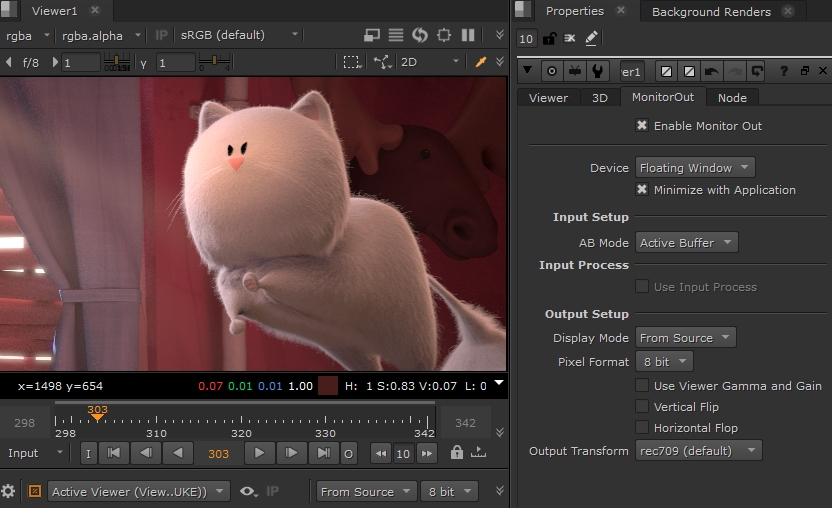The image size is (832, 508).
Task: Enable the region of interest dashed-rectangle icon
Action: [x=351, y=62]
